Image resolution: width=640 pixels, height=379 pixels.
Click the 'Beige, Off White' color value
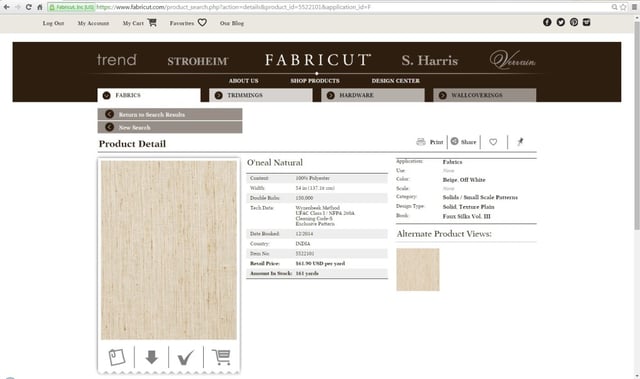pos(464,180)
